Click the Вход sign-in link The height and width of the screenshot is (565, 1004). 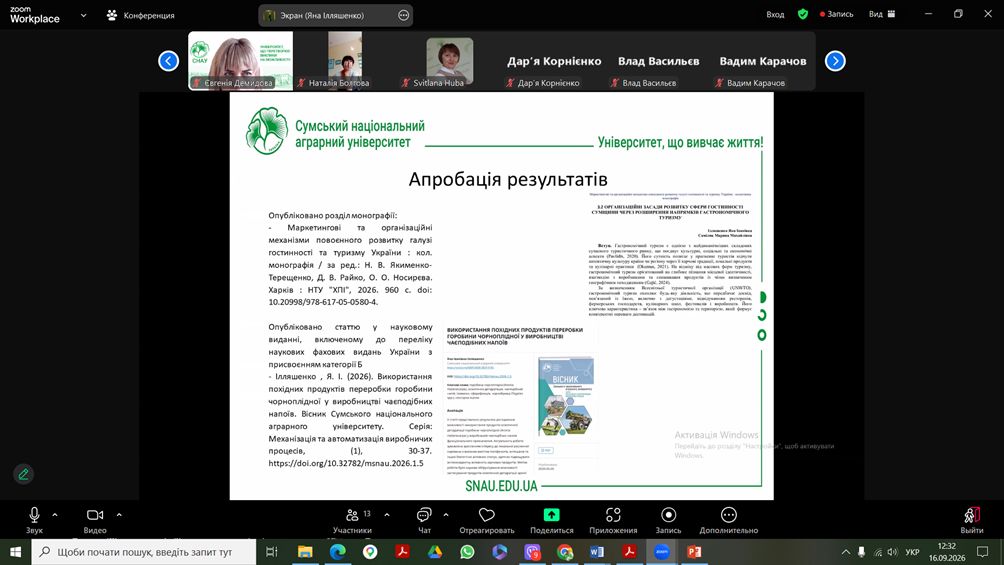(x=775, y=14)
